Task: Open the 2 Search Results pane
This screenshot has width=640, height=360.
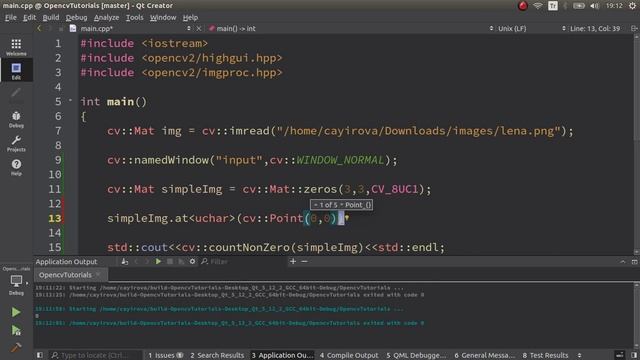Action: pyautogui.click(x=217, y=355)
